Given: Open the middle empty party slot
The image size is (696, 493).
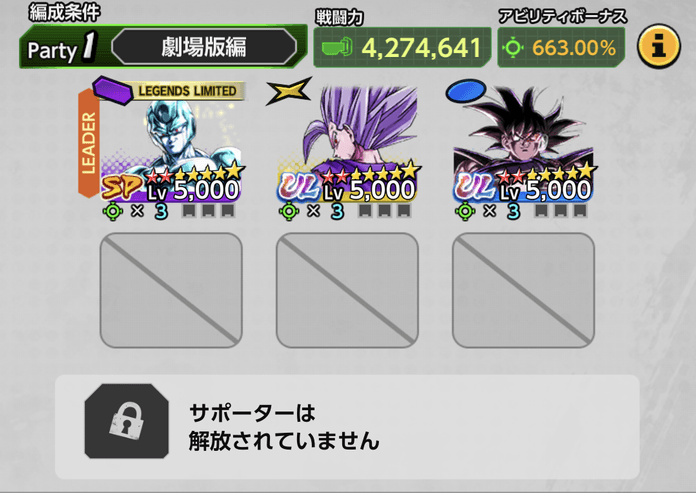Looking at the screenshot, I should [347, 290].
